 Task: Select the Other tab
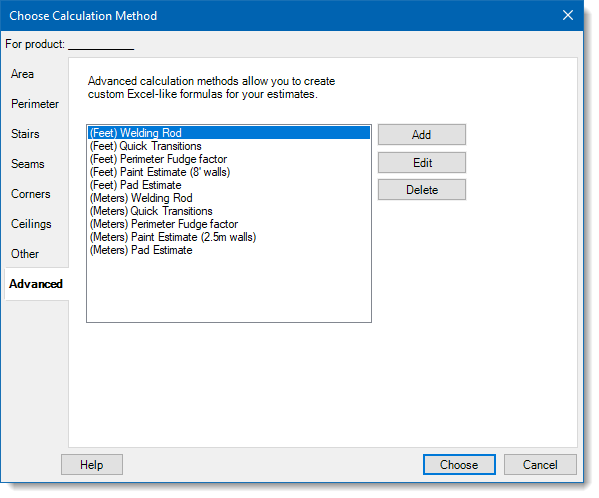25,254
